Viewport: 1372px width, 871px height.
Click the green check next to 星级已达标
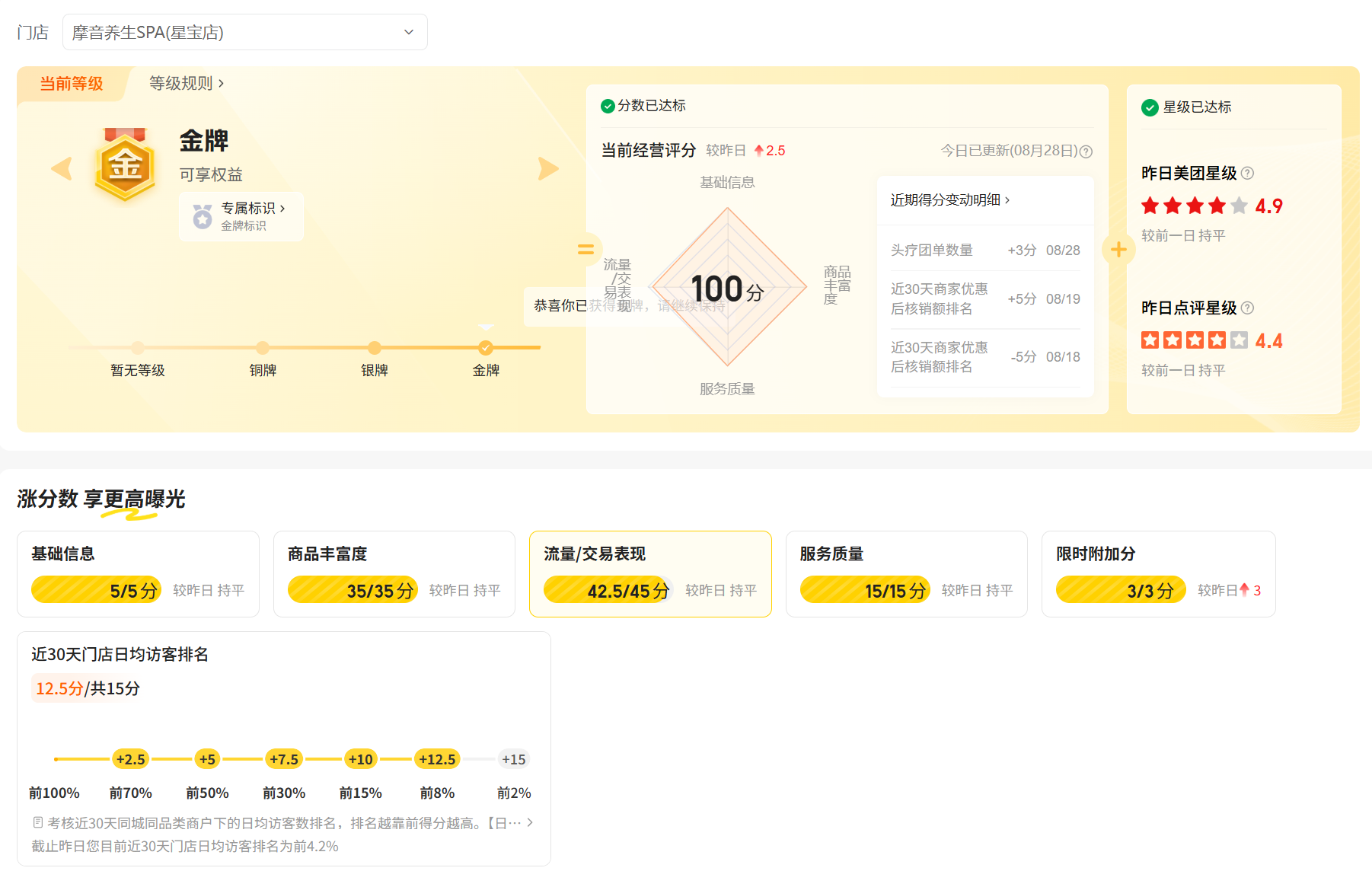[x=1150, y=107]
